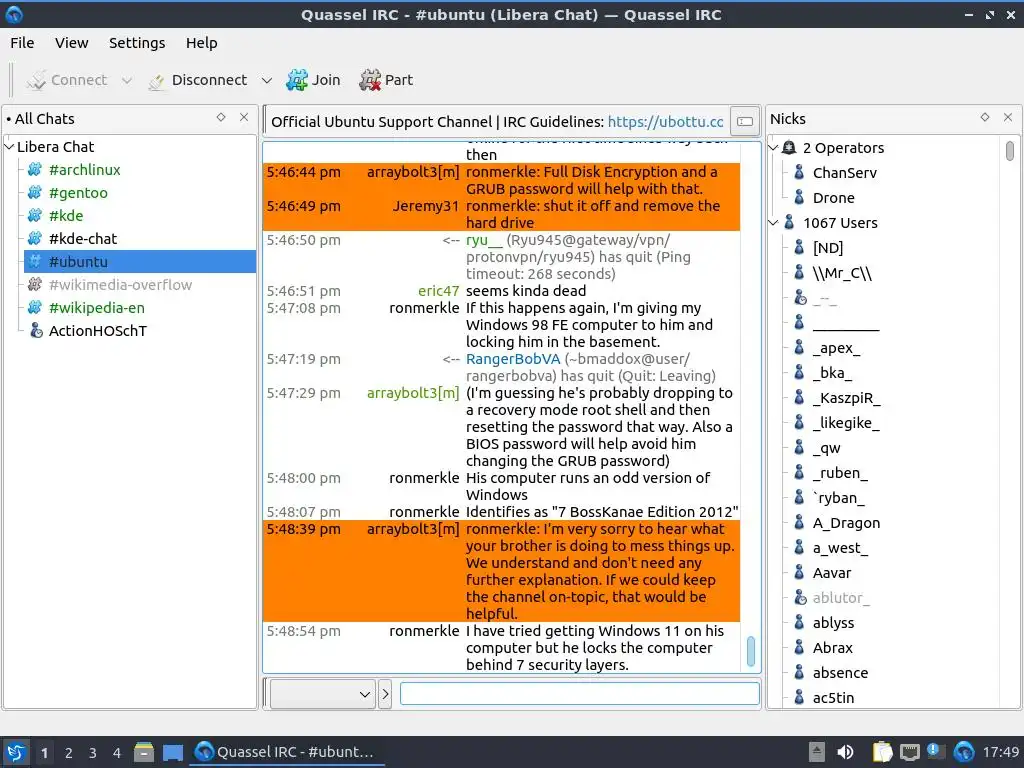Select [ND] in the nick list

tap(827, 248)
